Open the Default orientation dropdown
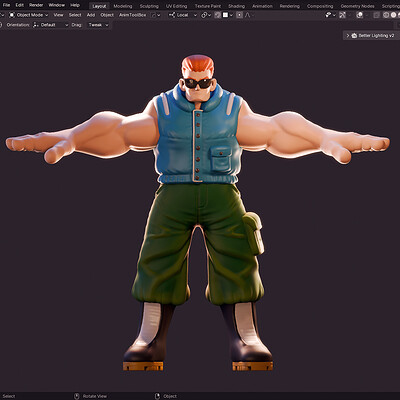The width and height of the screenshot is (400, 400). [x=51, y=25]
